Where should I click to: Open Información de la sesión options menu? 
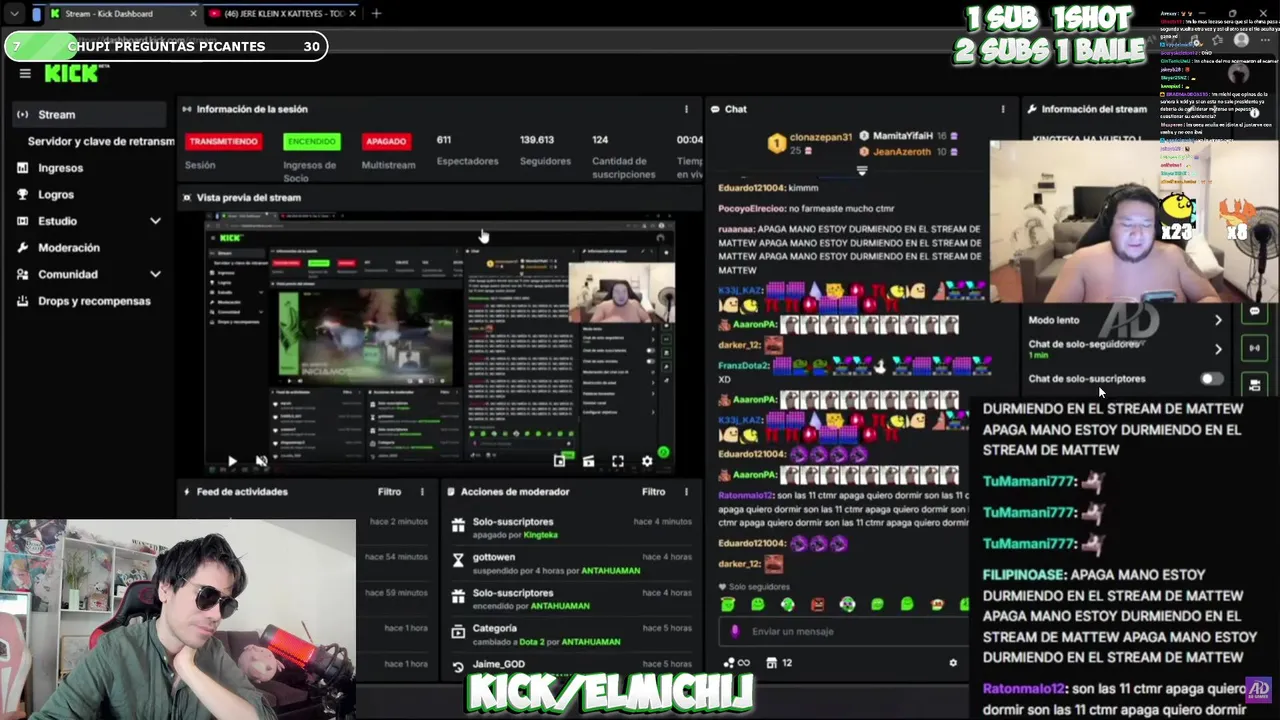pos(686,109)
